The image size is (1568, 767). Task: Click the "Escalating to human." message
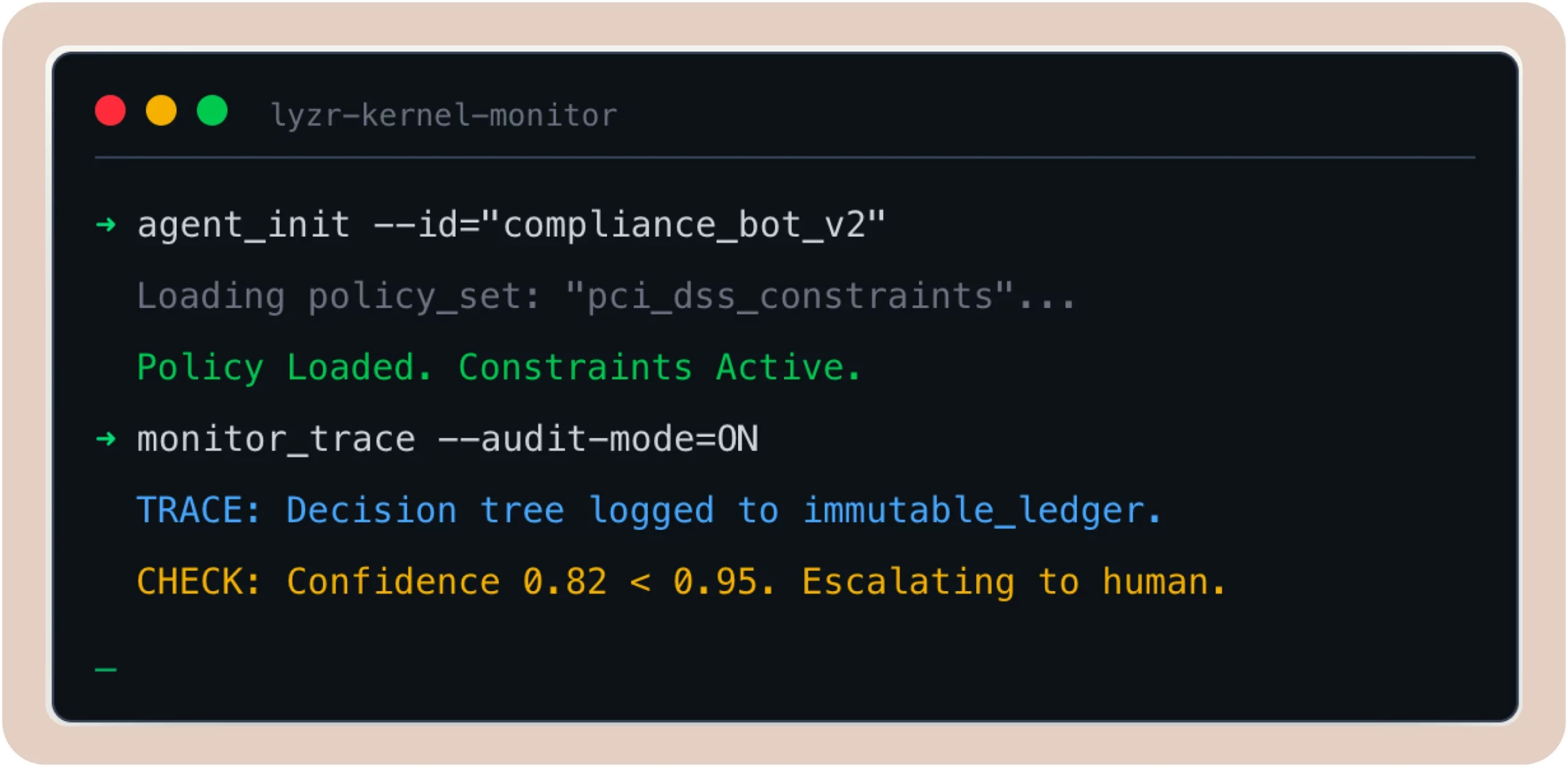coord(1014,581)
